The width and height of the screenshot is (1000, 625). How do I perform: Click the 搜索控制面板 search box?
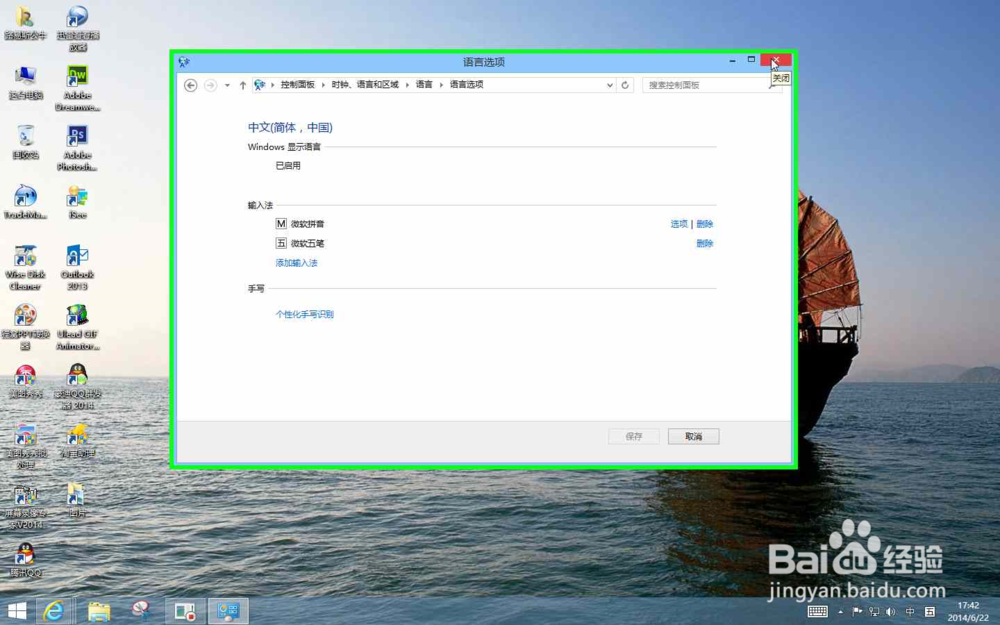point(705,85)
